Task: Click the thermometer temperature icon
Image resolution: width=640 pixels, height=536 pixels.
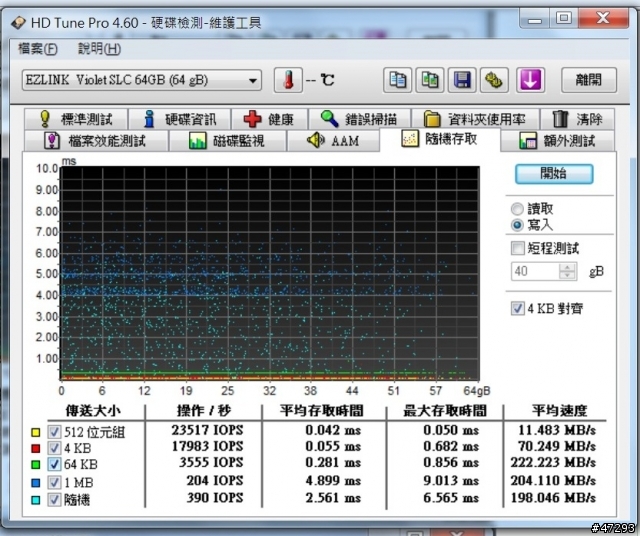Action: (x=288, y=80)
